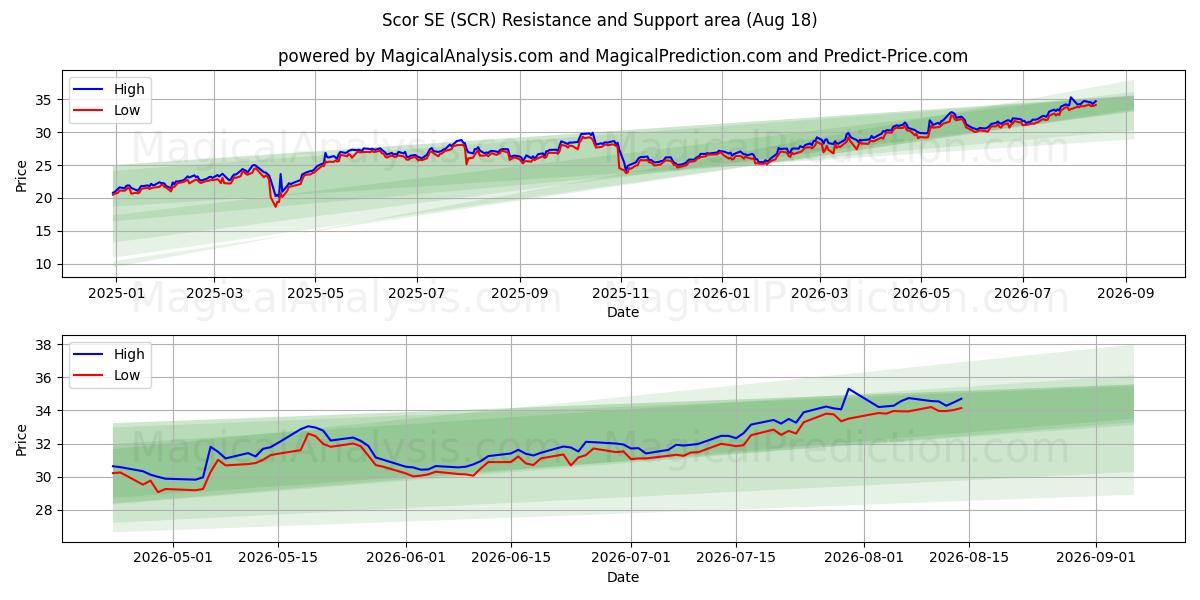This screenshot has height=600, width=1200.
Task: Click the '2026-01' date label on the top chart
Action: tap(721, 293)
